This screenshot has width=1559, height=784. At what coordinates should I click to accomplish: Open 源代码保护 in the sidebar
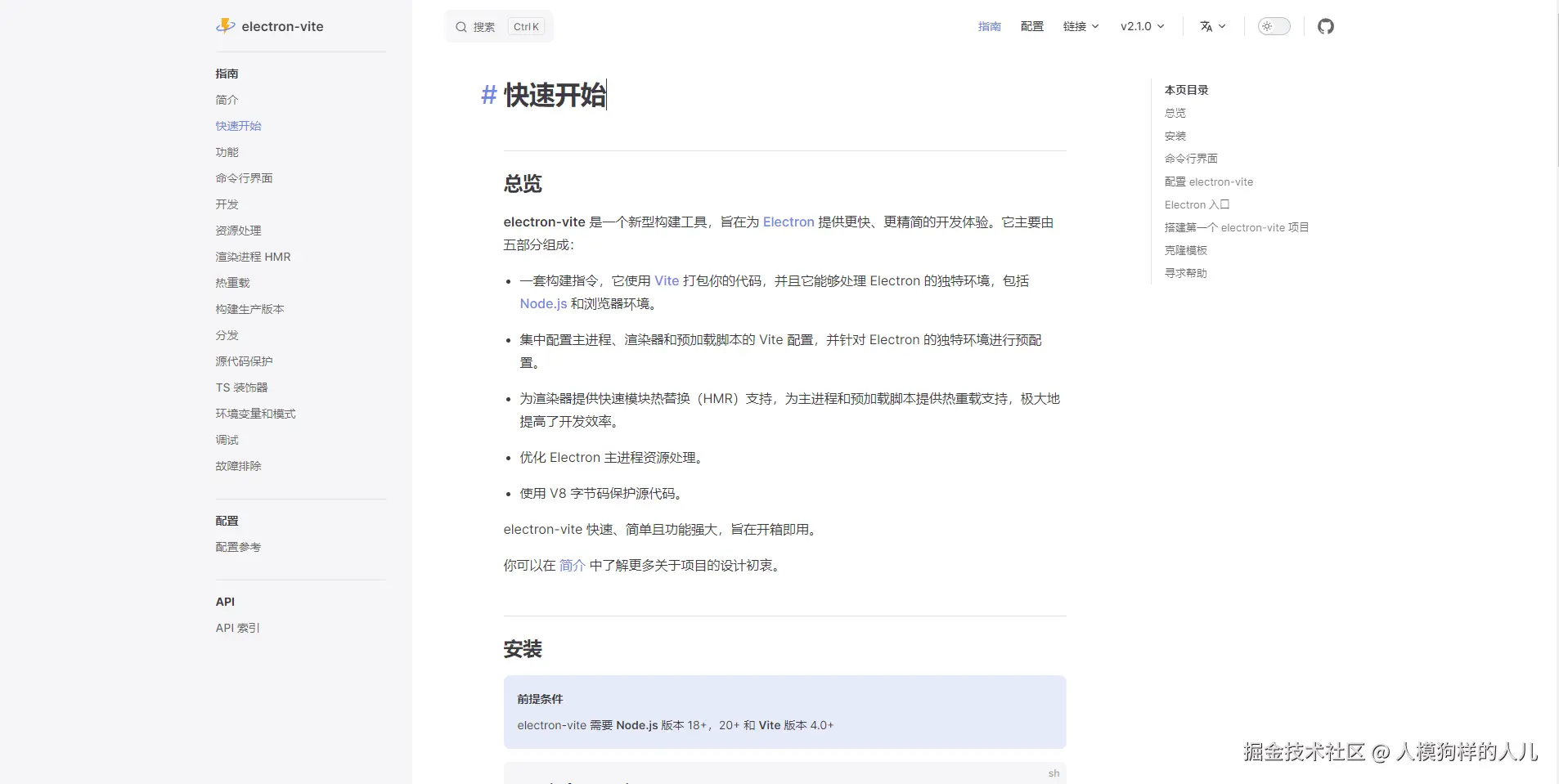245,361
